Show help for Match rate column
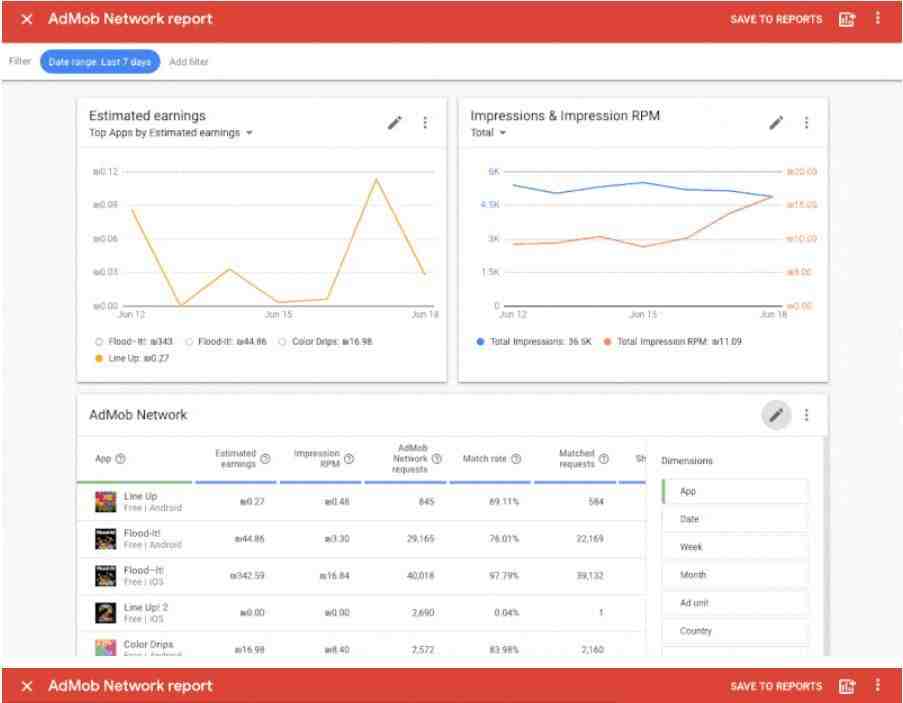 click(x=516, y=459)
